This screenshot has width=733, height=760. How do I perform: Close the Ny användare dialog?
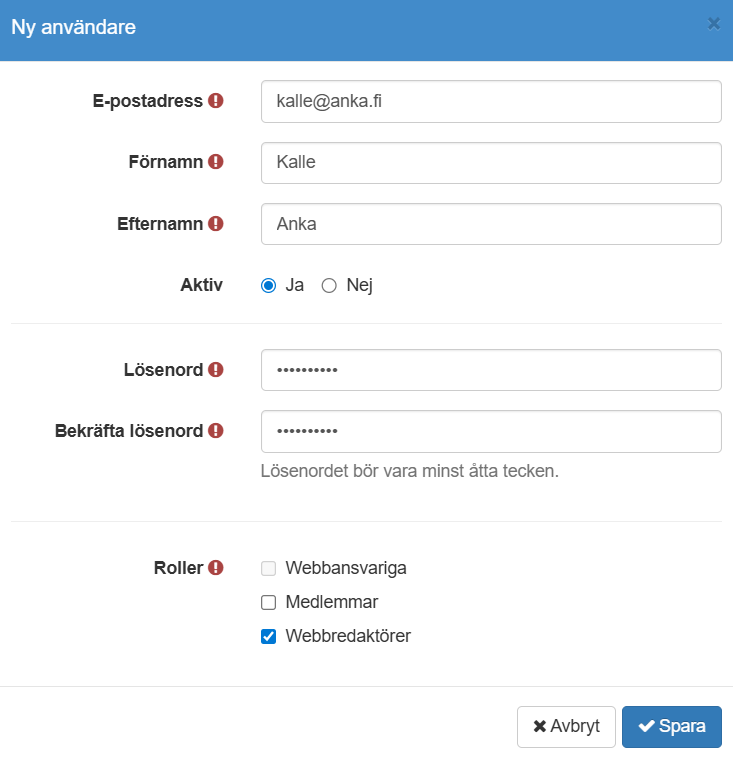click(x=714, y=24)
